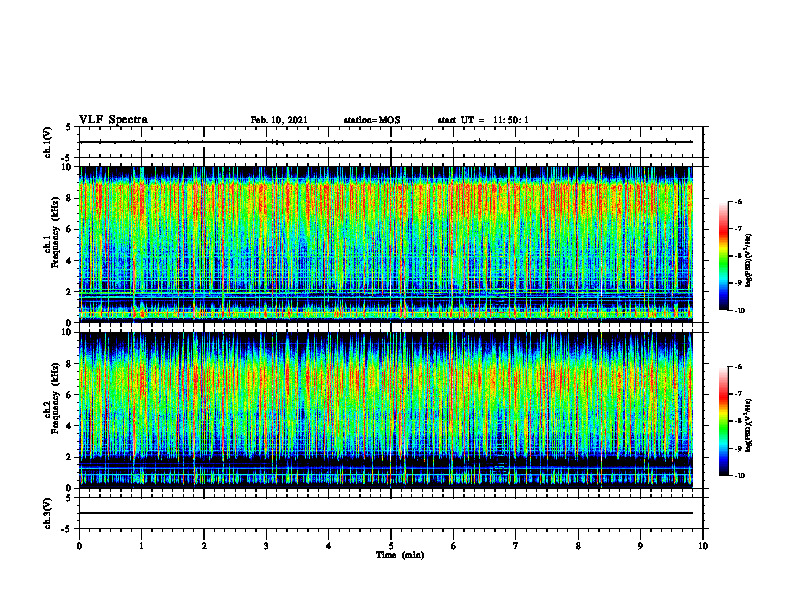The width and height of the screenshot is (792, 612).
Task: Click inside the ch.2 spectrogram panel
Action: [386, 410]
